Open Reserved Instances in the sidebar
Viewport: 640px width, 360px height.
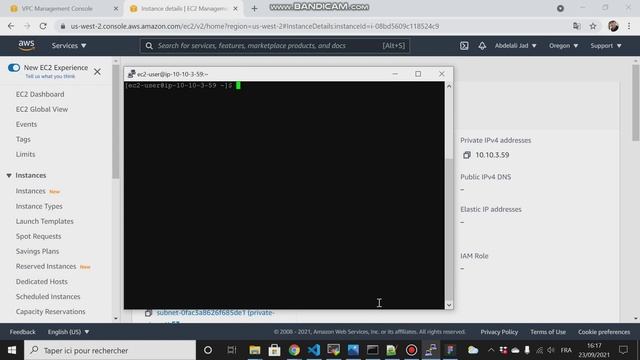[46, 267]
